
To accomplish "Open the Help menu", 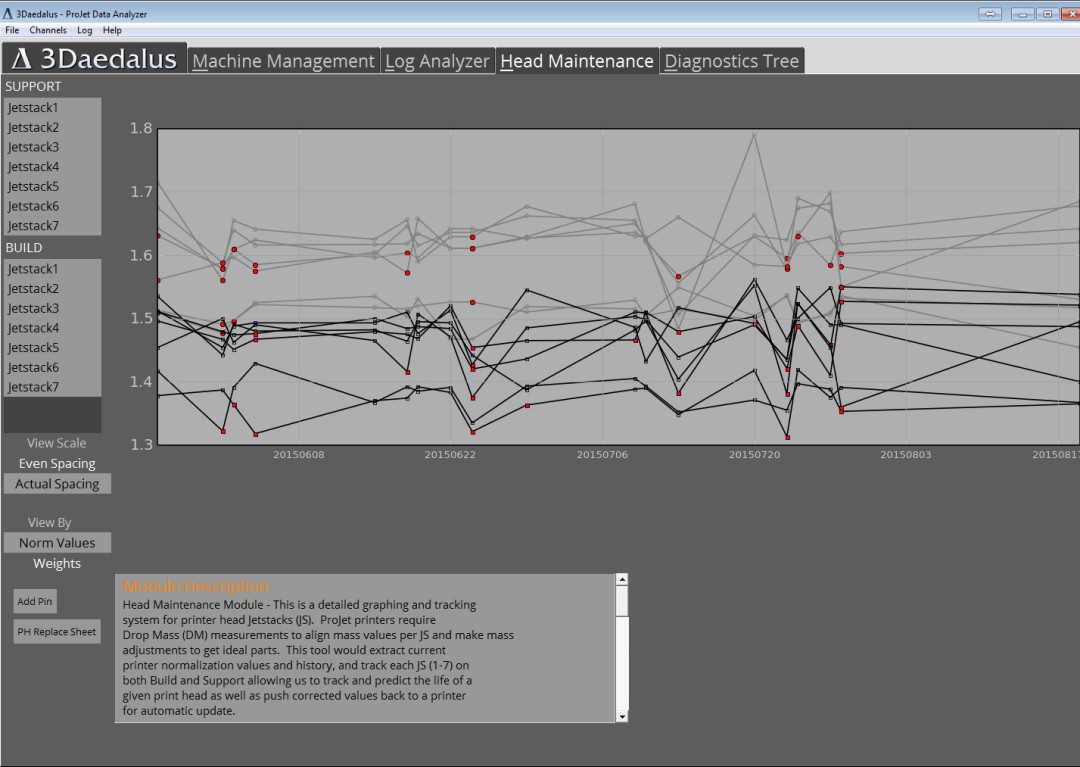I will [112, 30].
